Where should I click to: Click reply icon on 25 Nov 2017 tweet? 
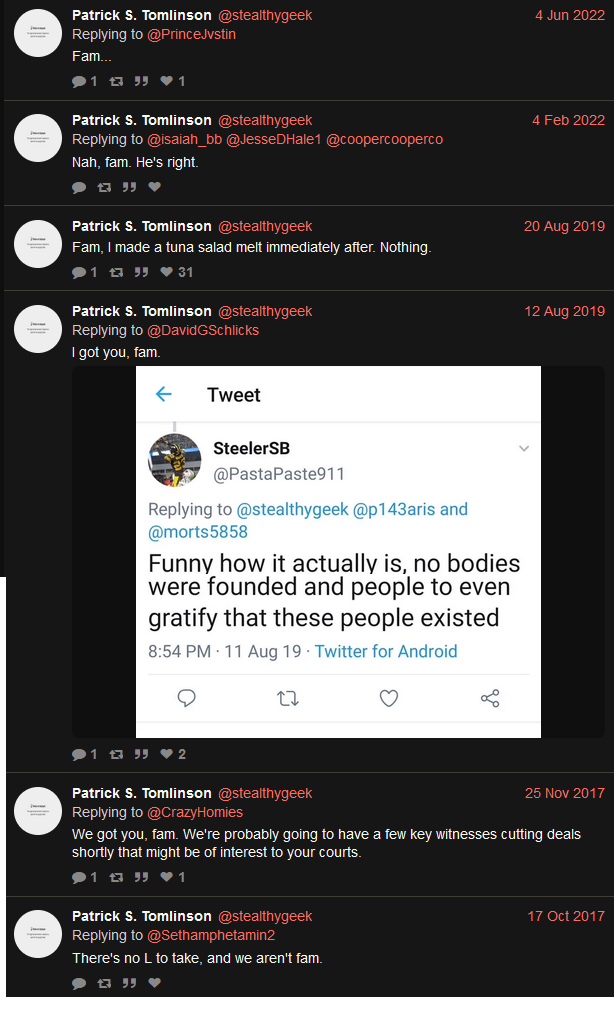pyautogui.click(x=79, y=877)
